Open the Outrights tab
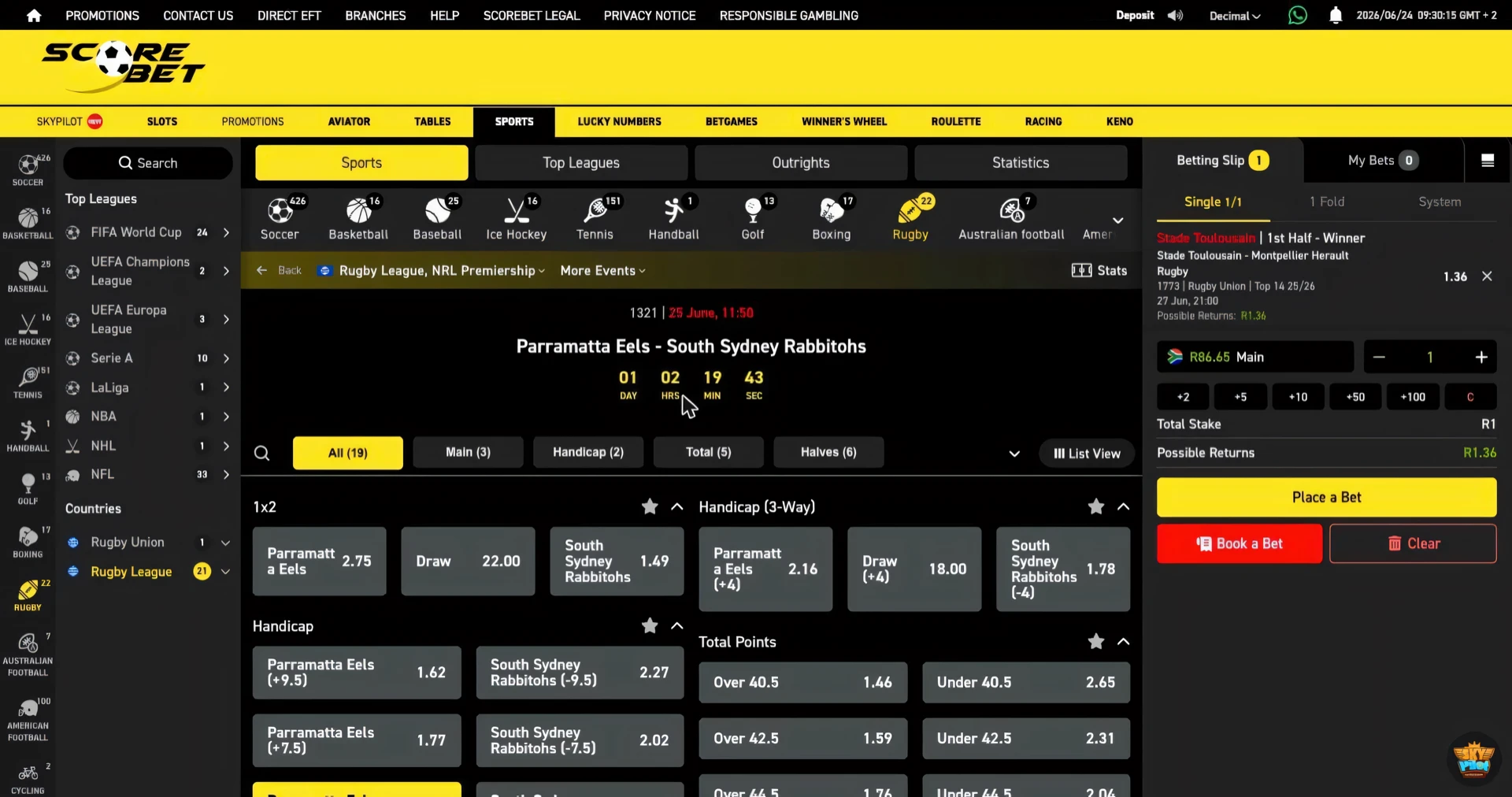1512x797 pixels. tap(801, 163)
